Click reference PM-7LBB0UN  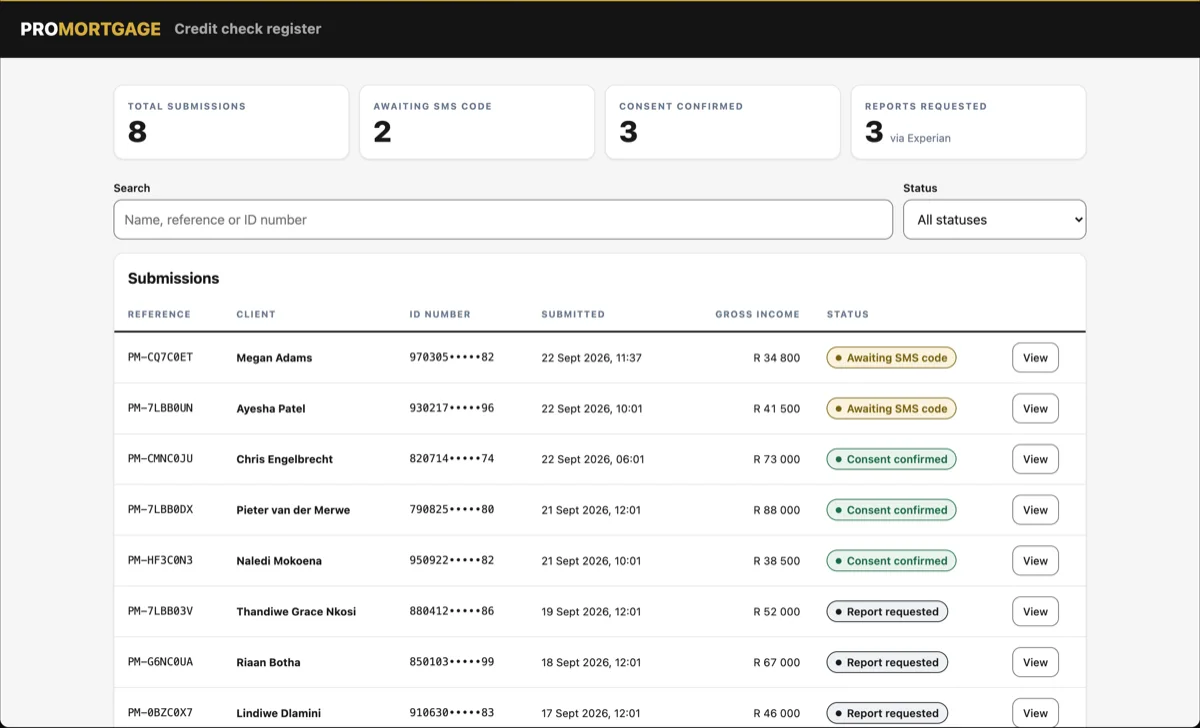click(x=160, y=408)
